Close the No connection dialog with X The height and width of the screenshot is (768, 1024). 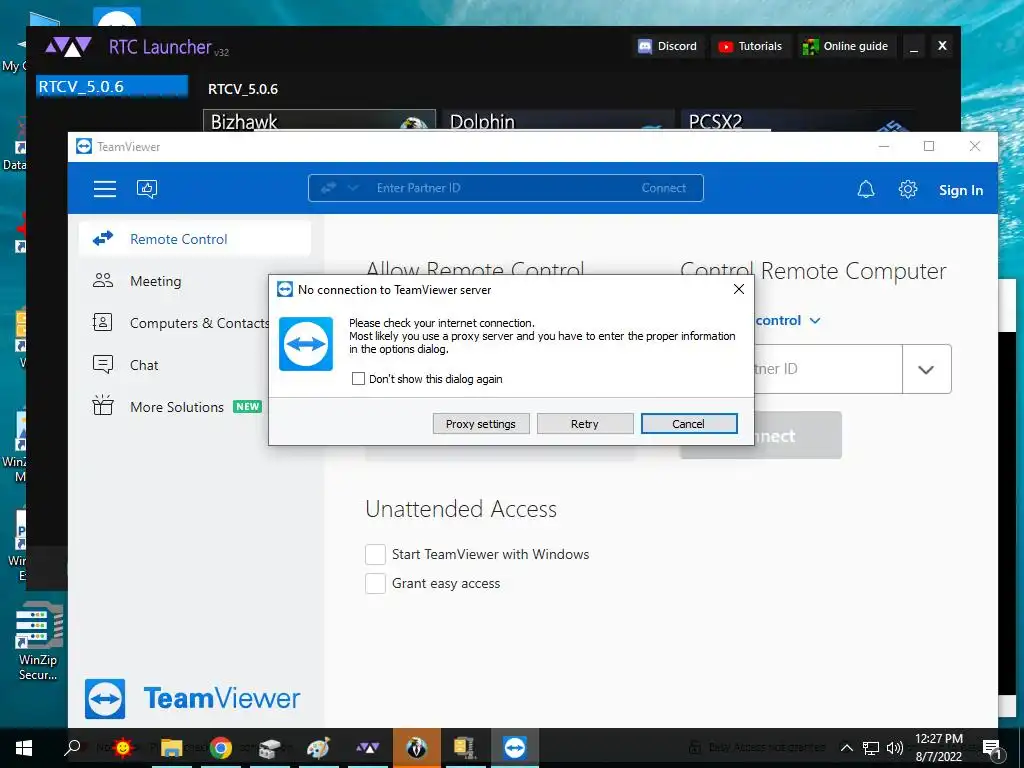739,289
